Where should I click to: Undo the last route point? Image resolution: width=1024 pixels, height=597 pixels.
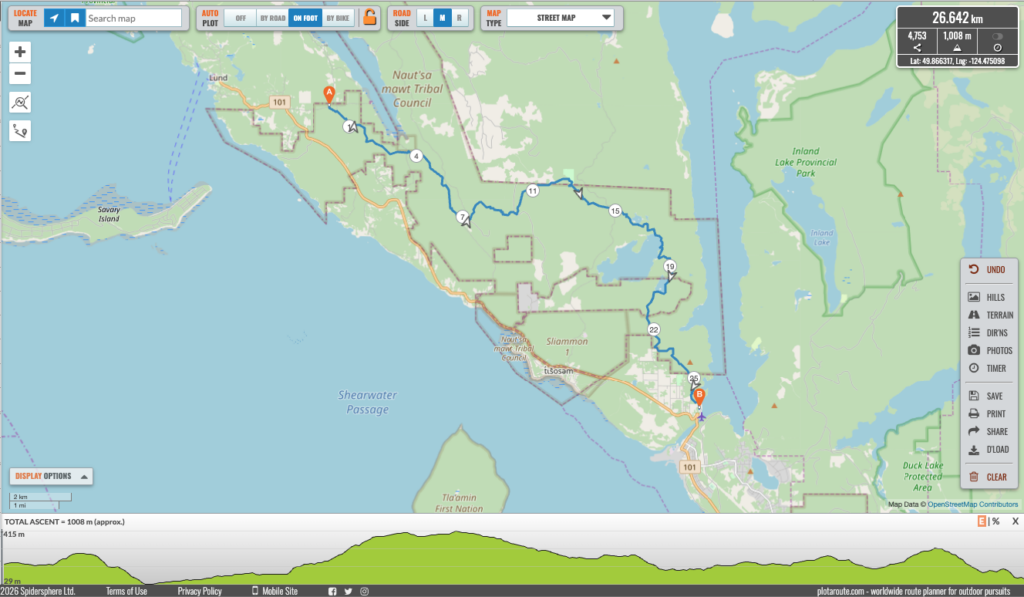[988, 269]
